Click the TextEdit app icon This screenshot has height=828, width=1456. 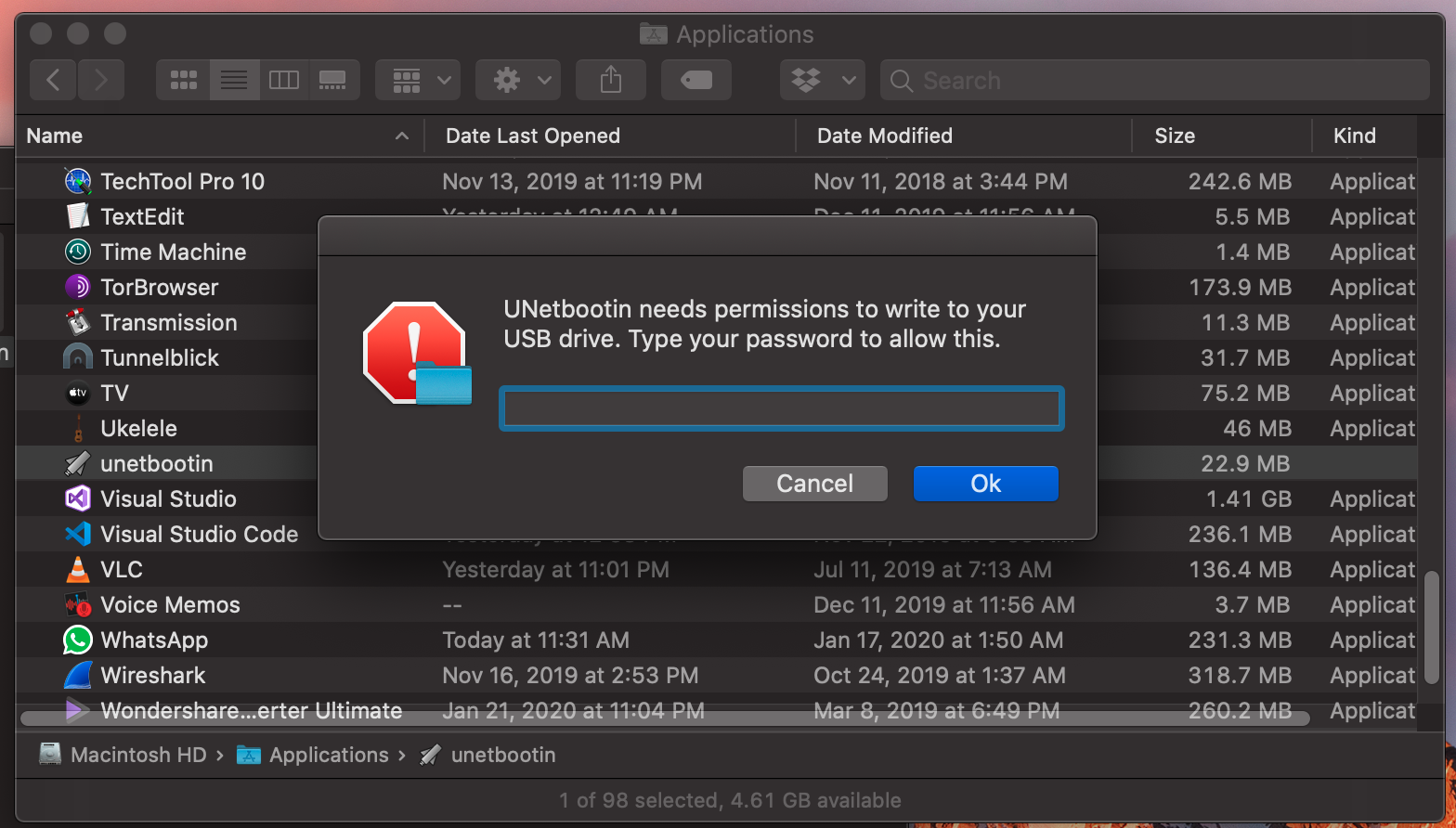[x=78, y=216]
